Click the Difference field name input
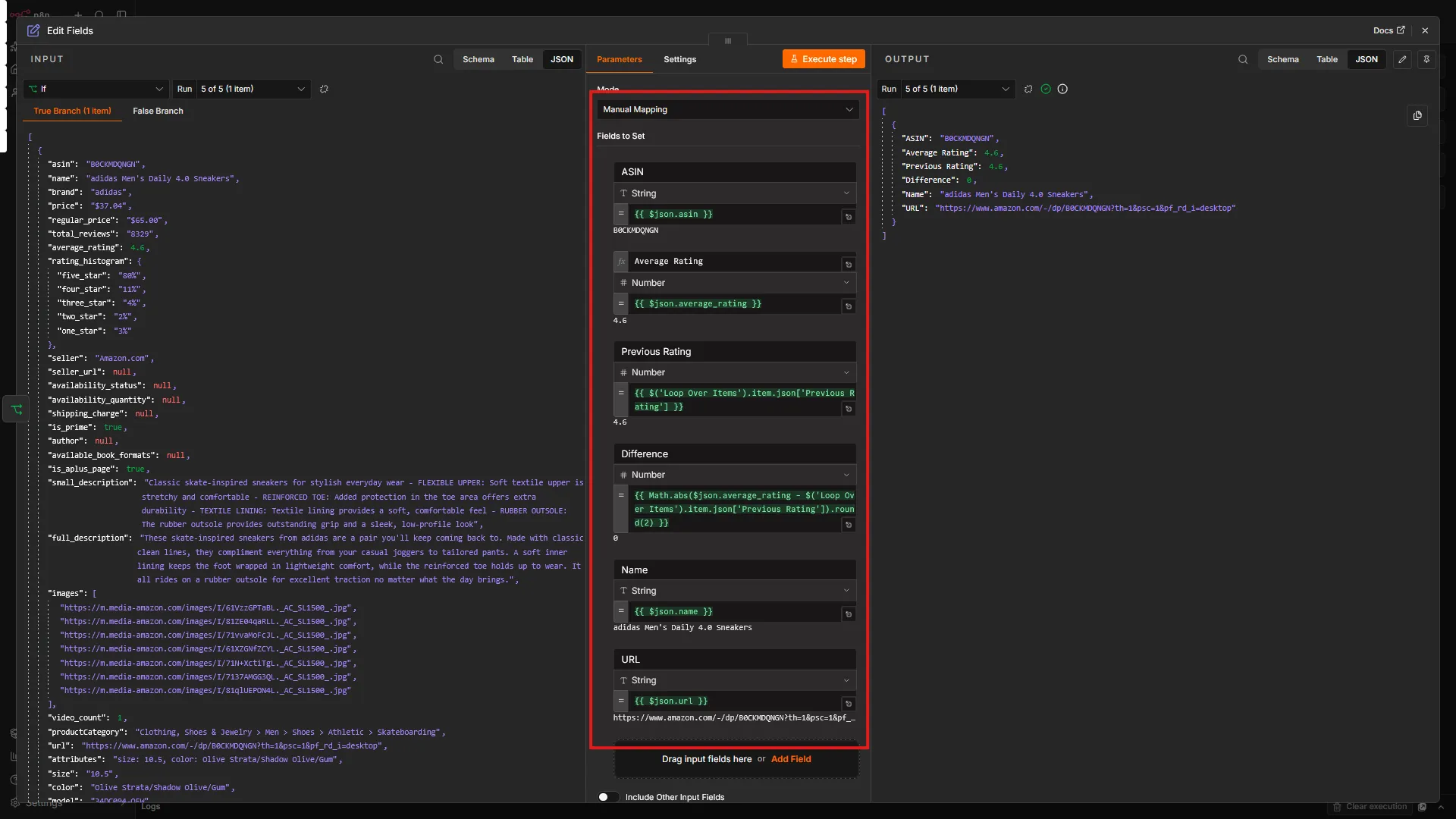 (x=735, y=453)
